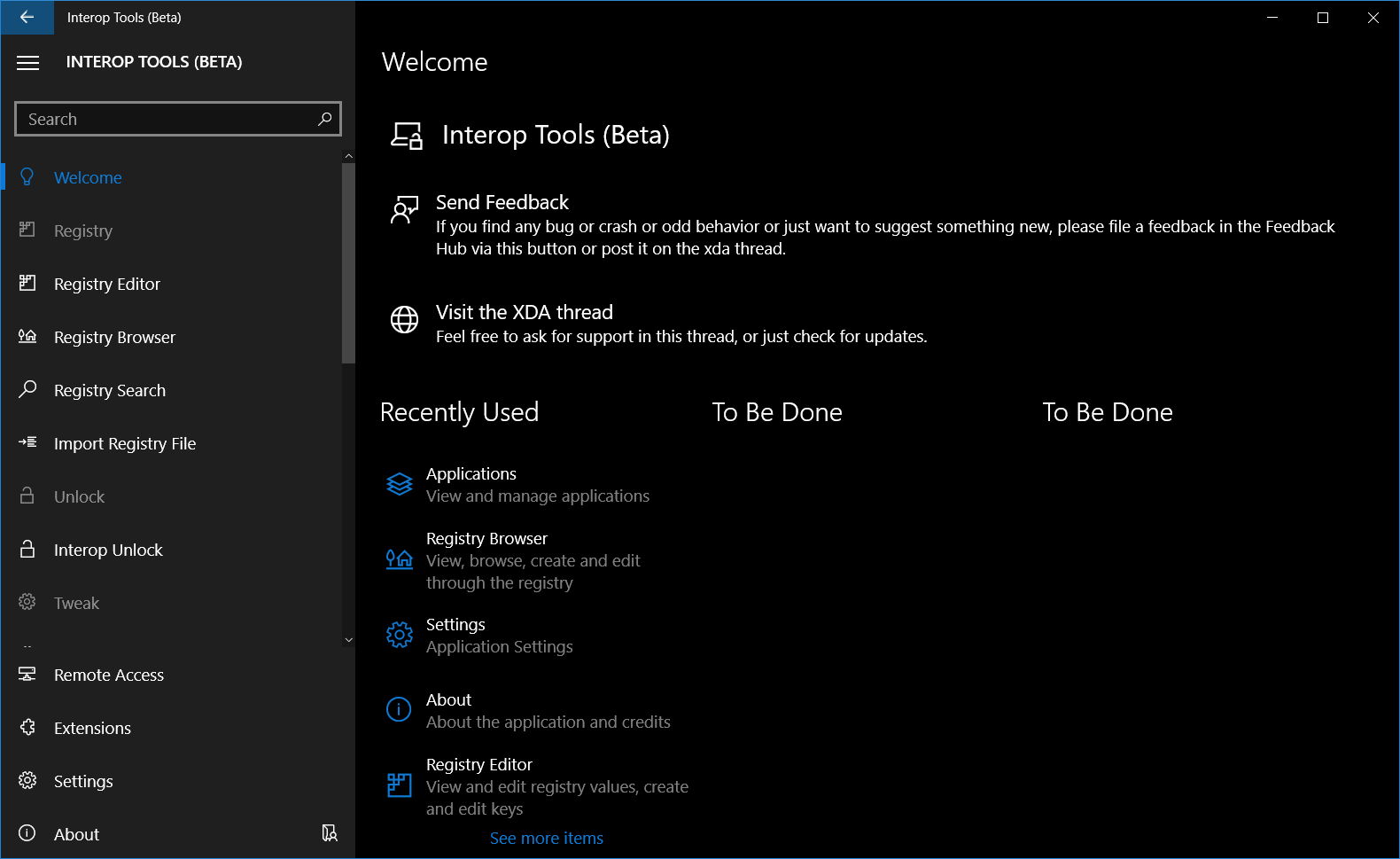Click the Tweak header gear icon
Image resolution: width=1400 pixels, height=859 pixels.
point(27,602)
